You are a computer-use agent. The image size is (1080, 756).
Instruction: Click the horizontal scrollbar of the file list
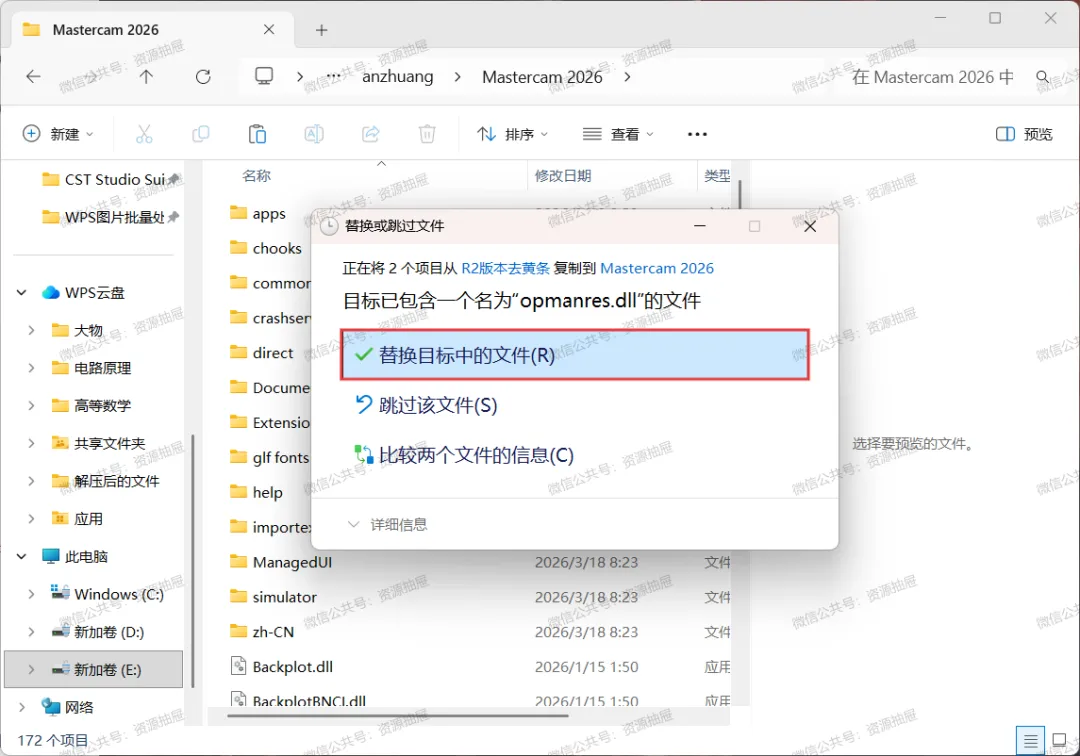coord(397,715)
